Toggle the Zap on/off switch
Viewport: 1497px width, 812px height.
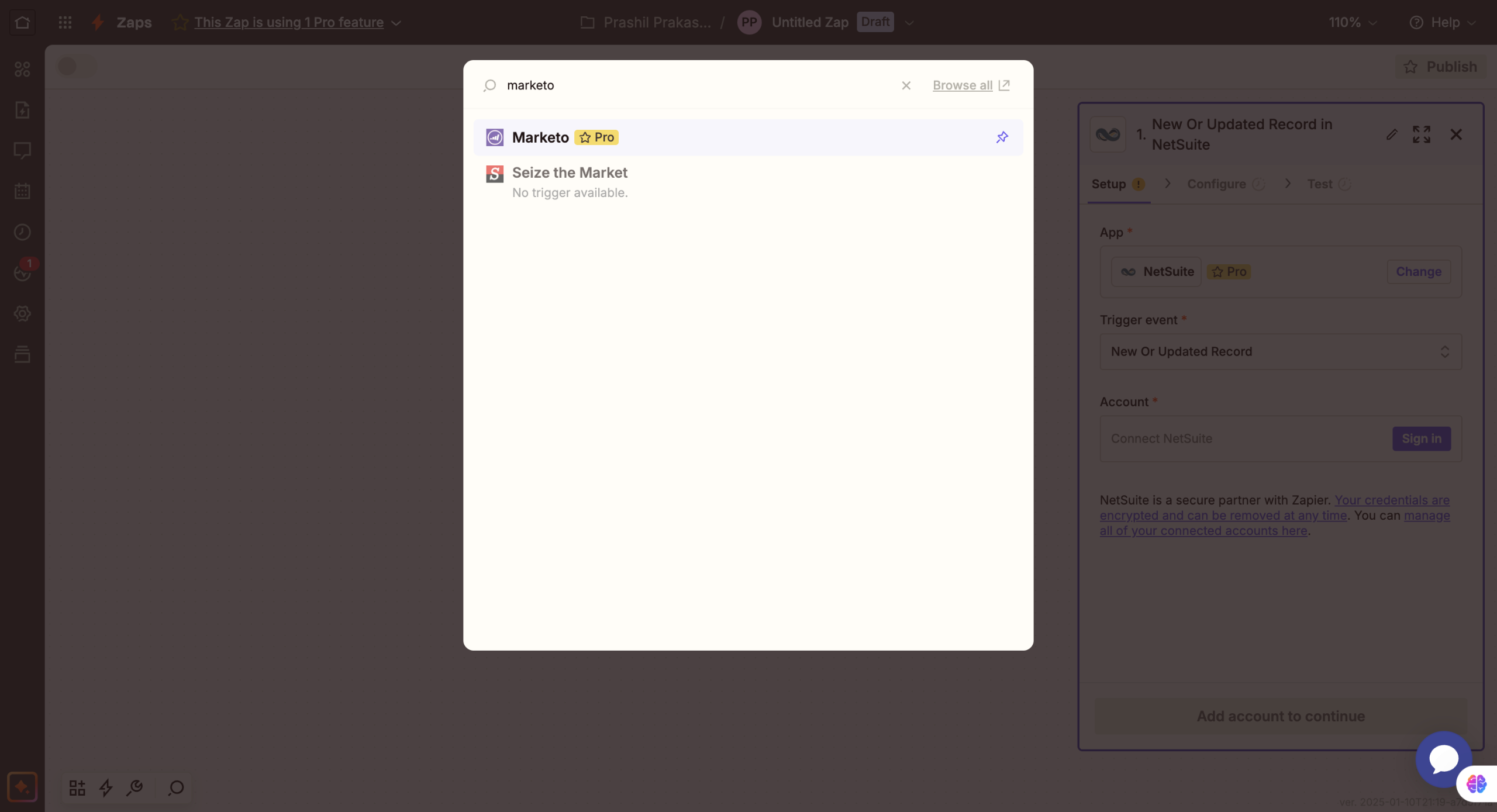click(x=76, y=66)
